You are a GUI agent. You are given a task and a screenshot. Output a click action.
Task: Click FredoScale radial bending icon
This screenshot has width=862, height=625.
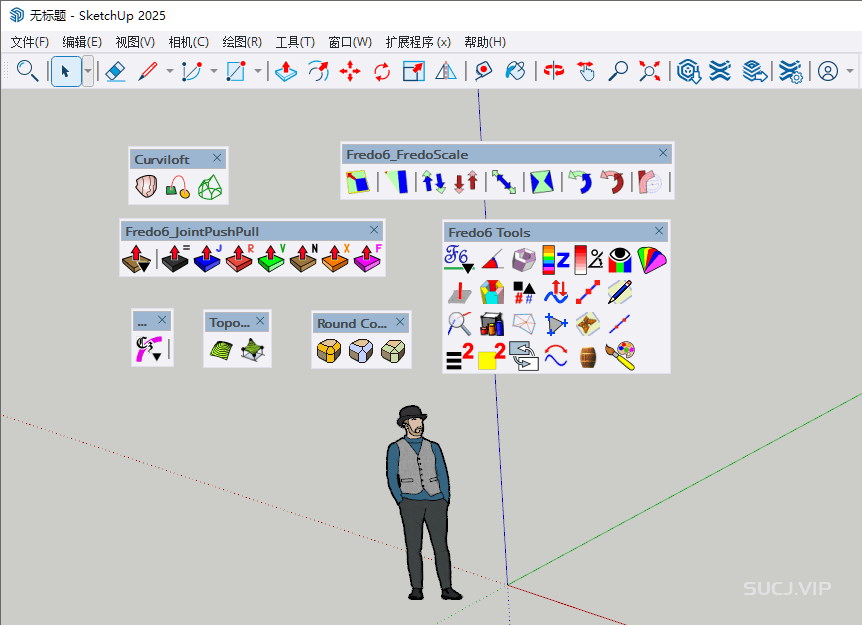[650, 182]
